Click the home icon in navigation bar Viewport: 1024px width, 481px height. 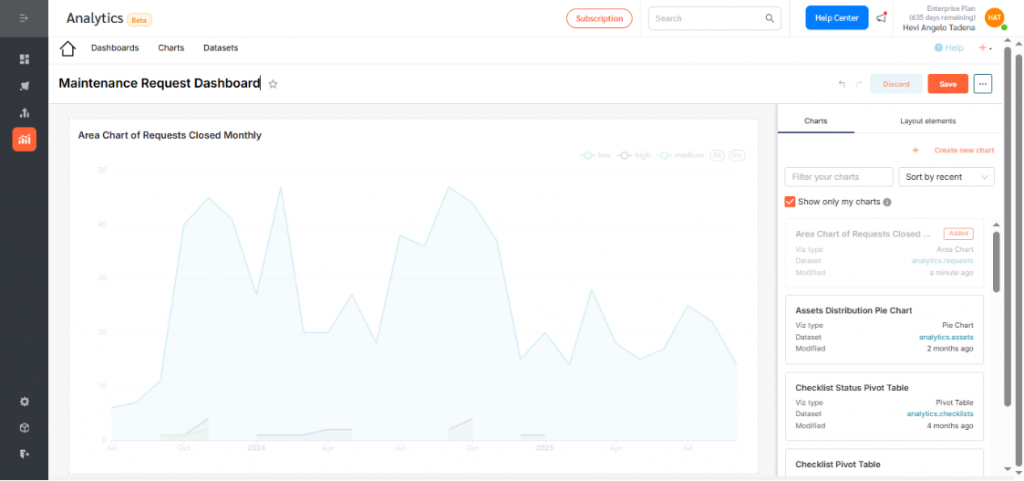[68, 48]
